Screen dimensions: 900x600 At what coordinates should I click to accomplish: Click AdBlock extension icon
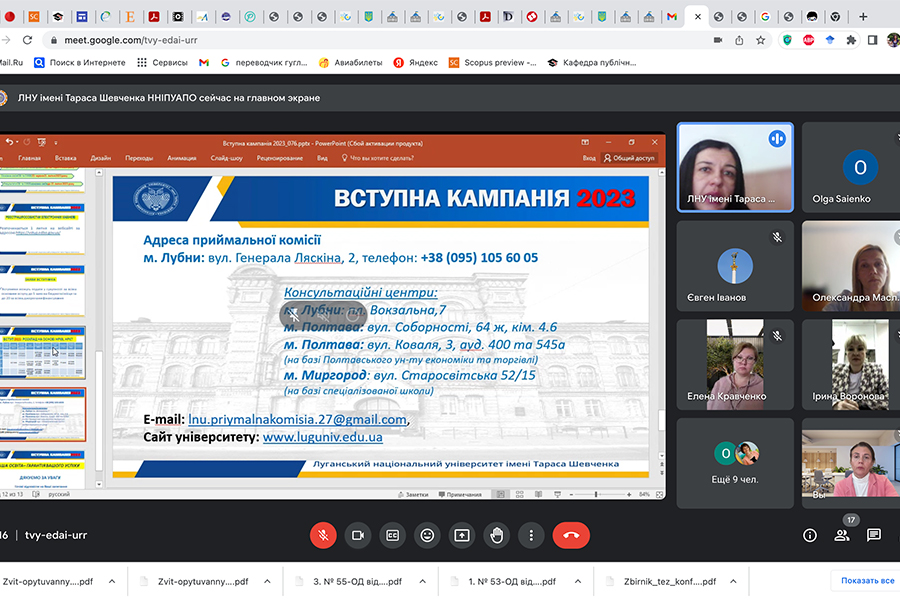(808, 40)
